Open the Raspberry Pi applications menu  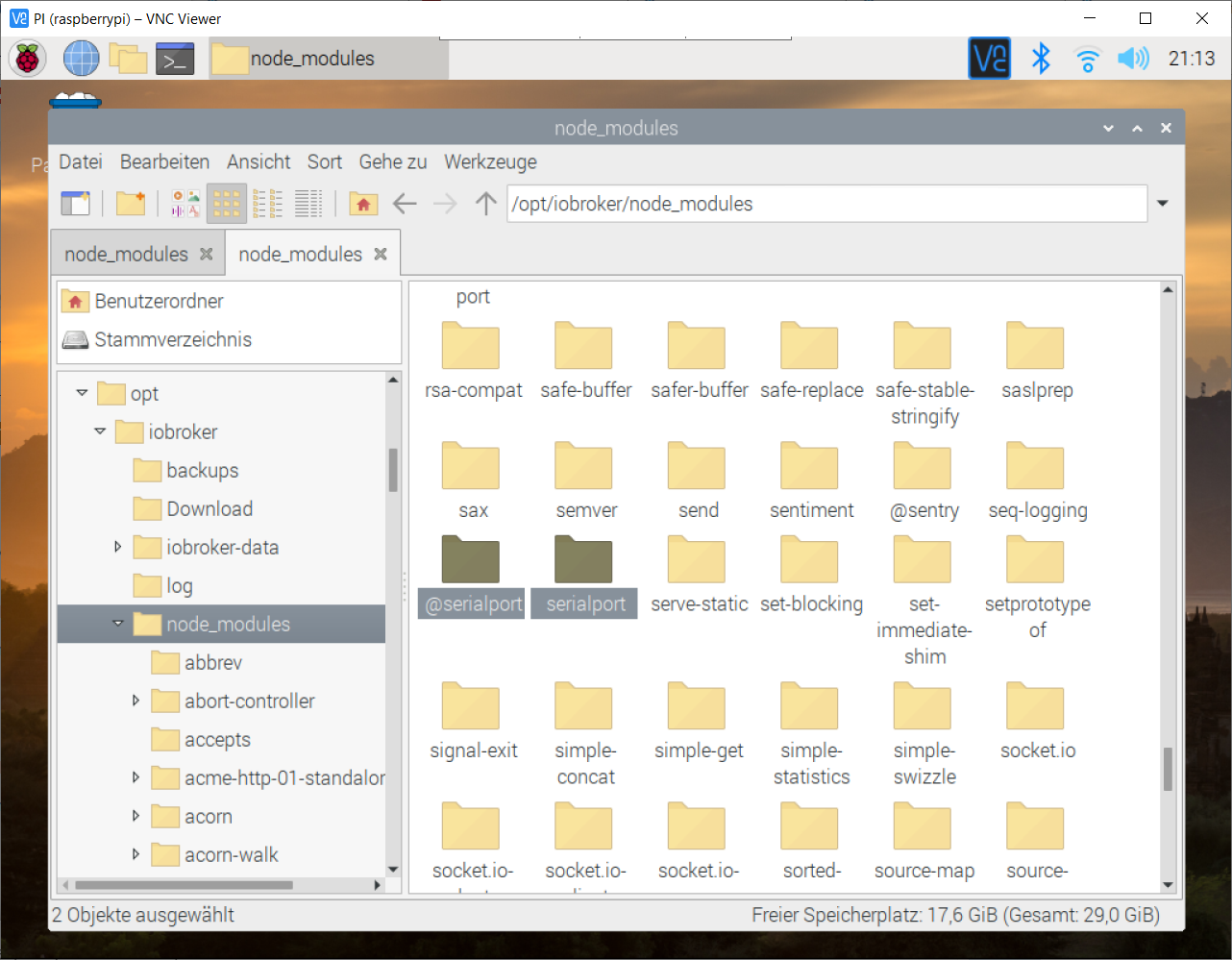click(x=28, y=59)
